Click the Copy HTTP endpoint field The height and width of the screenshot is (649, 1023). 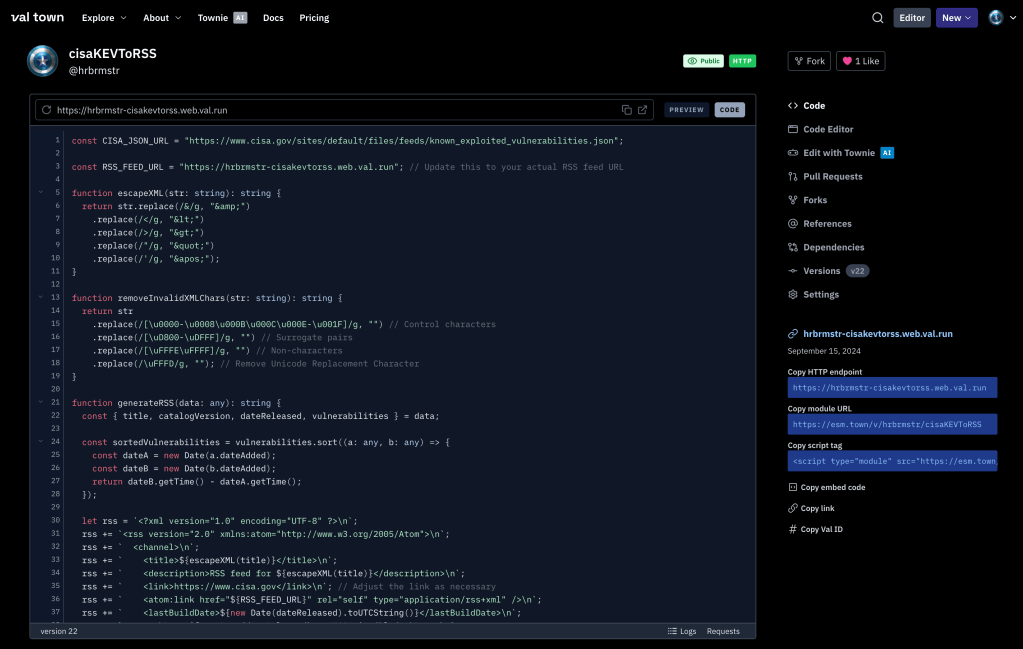click(892, 387)
